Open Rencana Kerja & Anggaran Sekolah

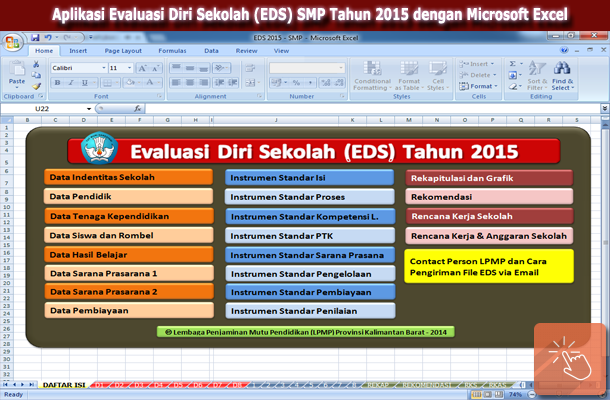click(489, 236)
